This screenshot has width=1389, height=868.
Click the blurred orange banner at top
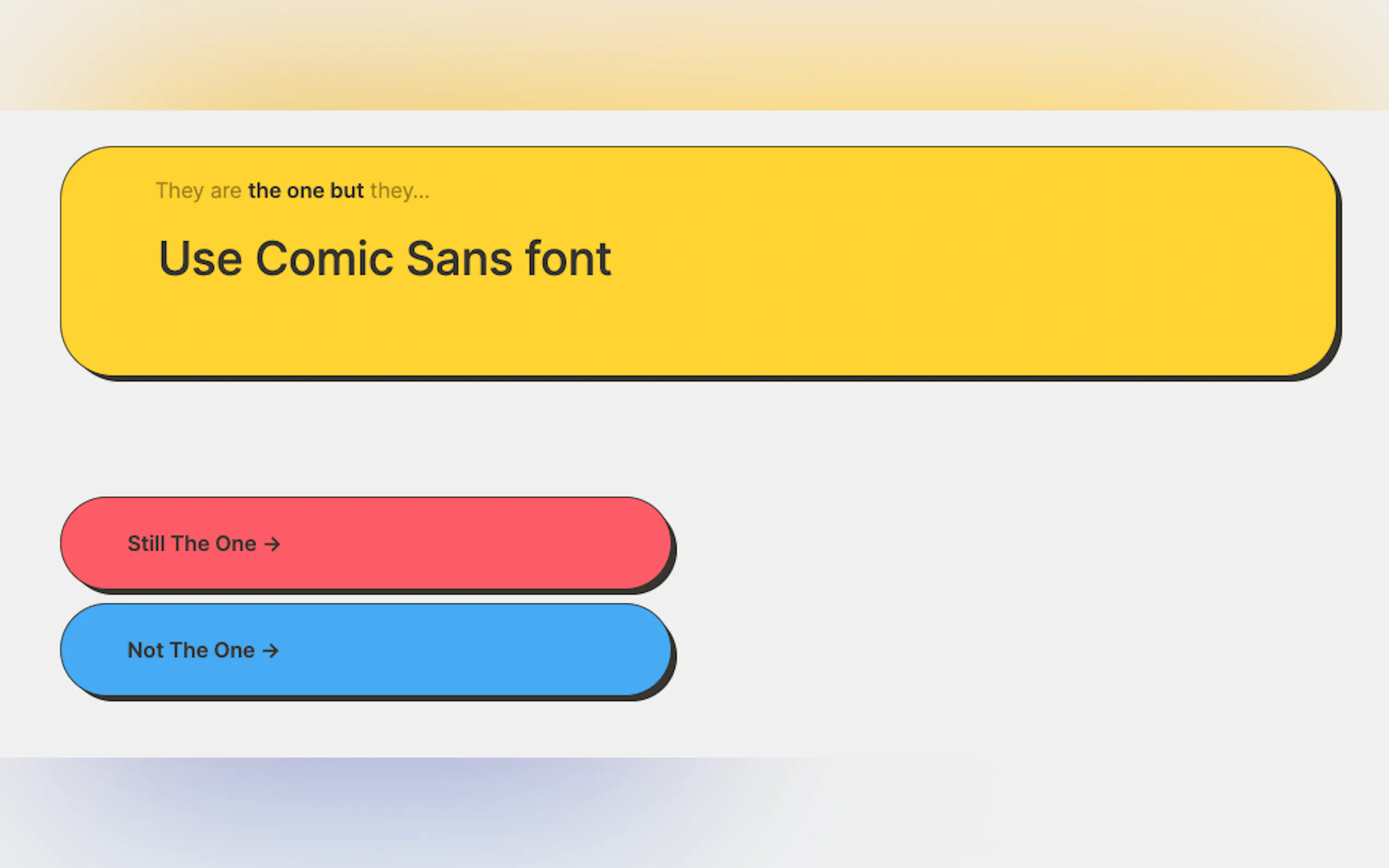[x=689, y=55]
